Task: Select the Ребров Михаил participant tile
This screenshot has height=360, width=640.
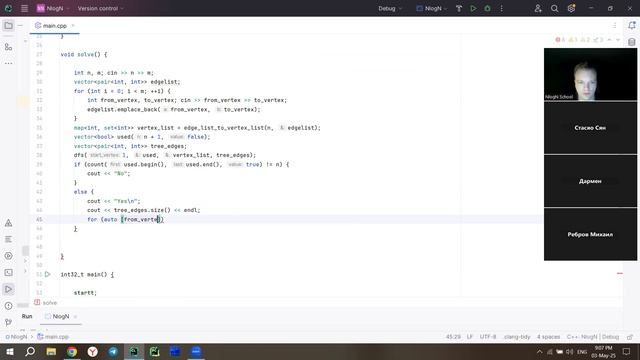Action: [x=590, y=234]
